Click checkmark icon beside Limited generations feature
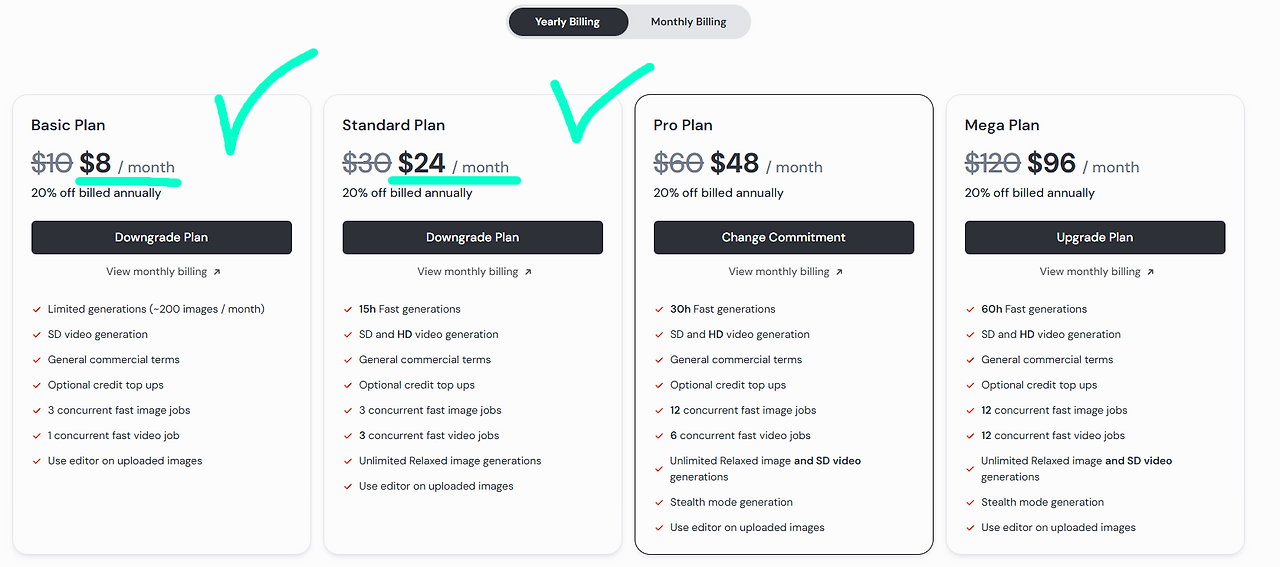 [37, 310]
